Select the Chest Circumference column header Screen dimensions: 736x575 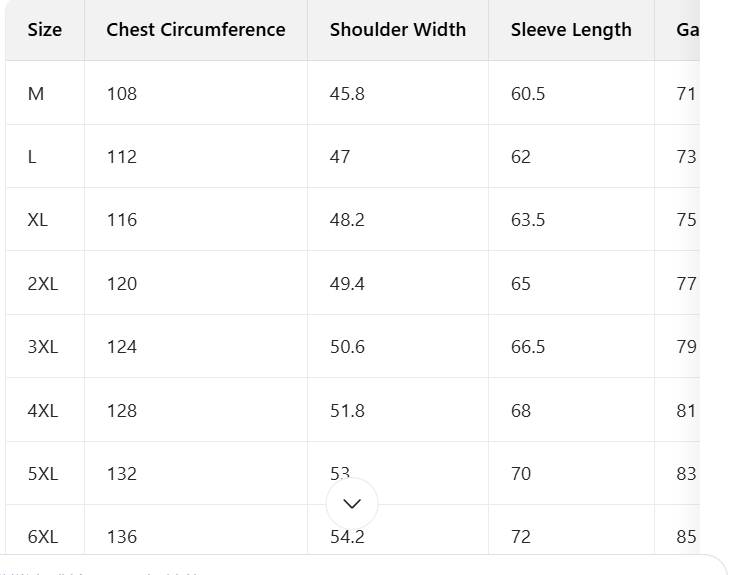pyautogui.click(x=196, y=30)
